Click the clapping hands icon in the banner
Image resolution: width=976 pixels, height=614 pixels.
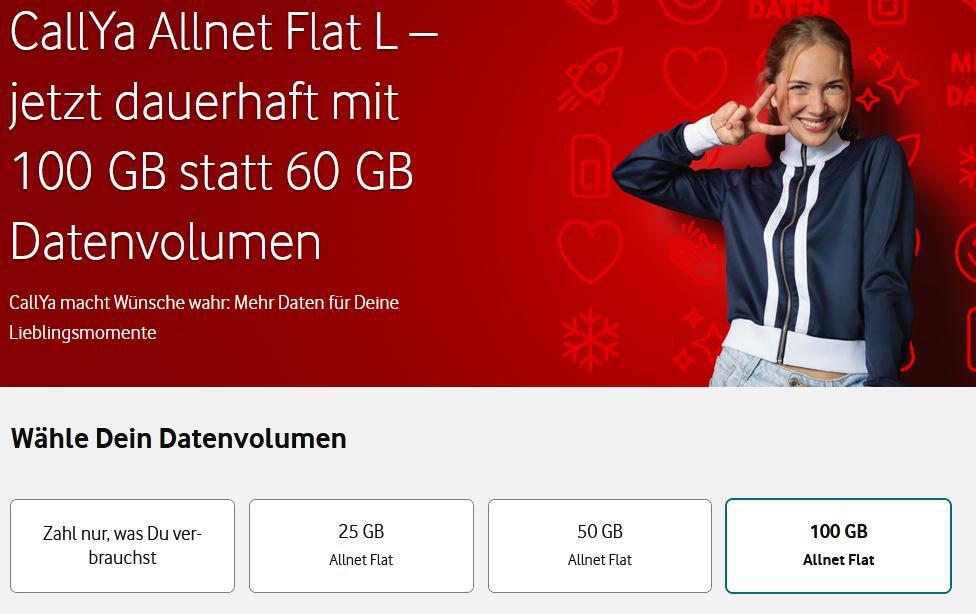point(694,252)
